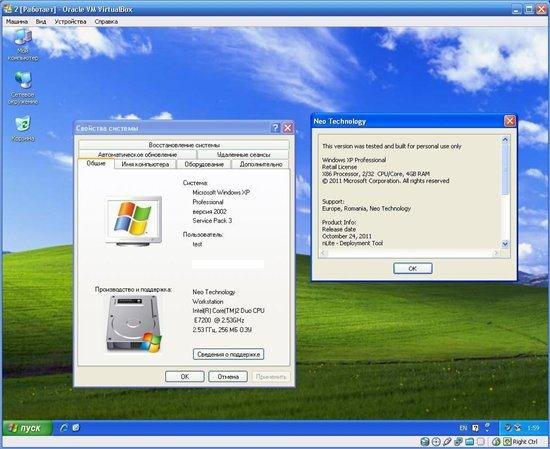Click Отмена in the Свойства системы dialog

(x=228, y=376)
